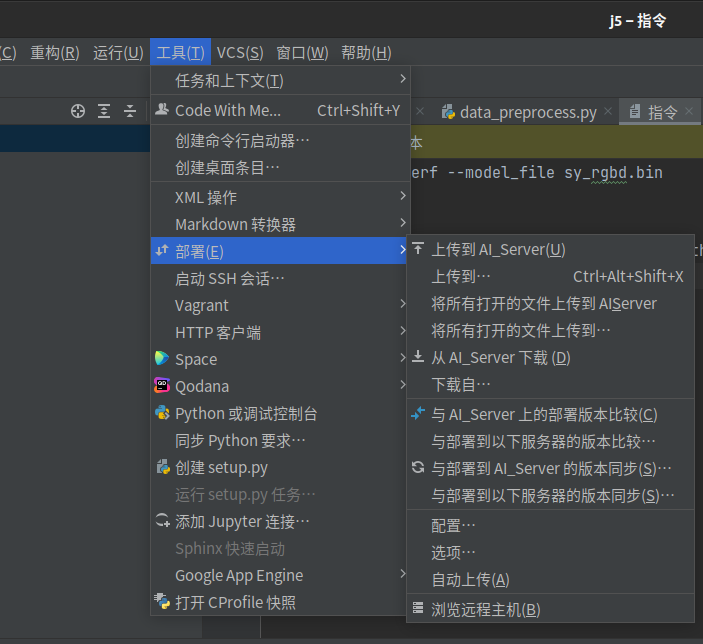Select 将所有打开的文件上传到…
The height and width of the screenshot is (644, 703).
click(550, 331)
